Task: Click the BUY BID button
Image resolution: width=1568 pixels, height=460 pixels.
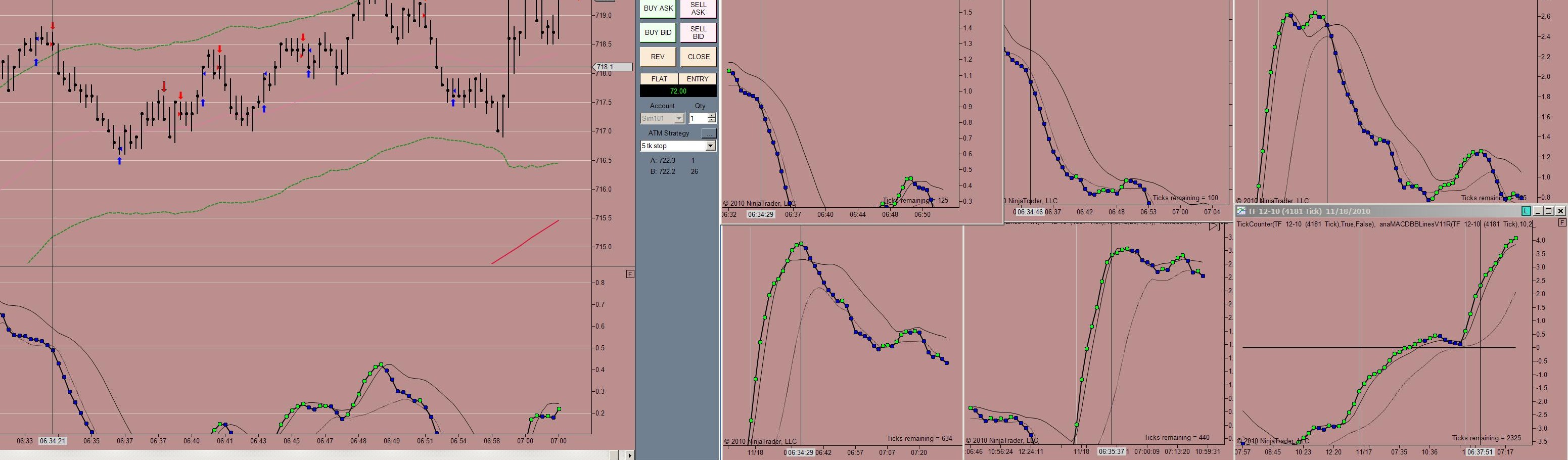Action: 658,32
